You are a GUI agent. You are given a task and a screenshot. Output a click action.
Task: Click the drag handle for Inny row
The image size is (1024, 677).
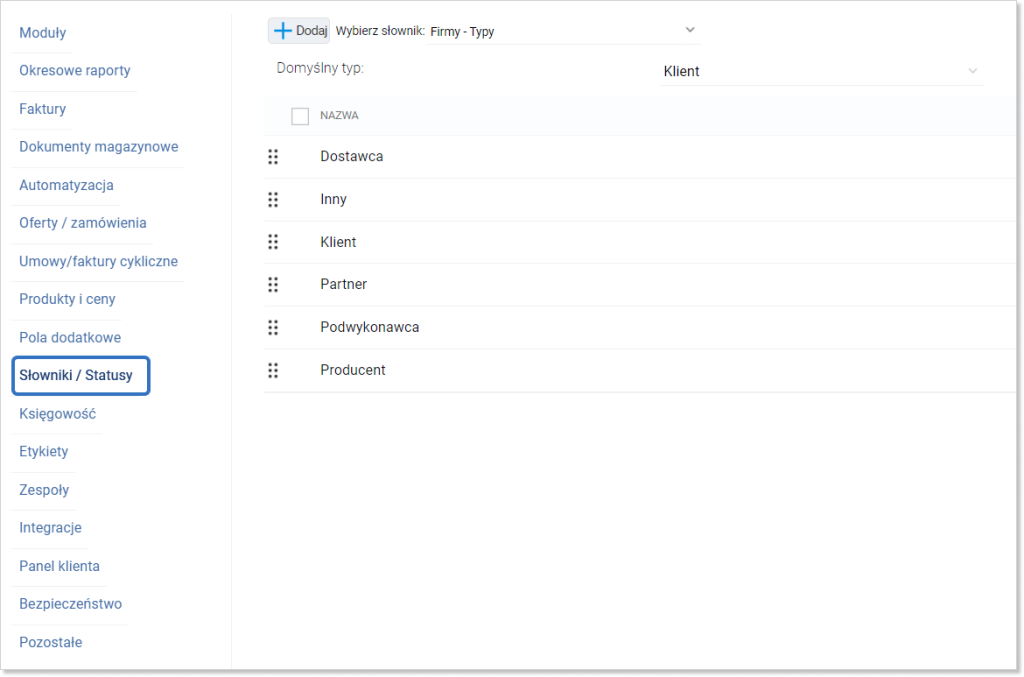click(273, 200)
